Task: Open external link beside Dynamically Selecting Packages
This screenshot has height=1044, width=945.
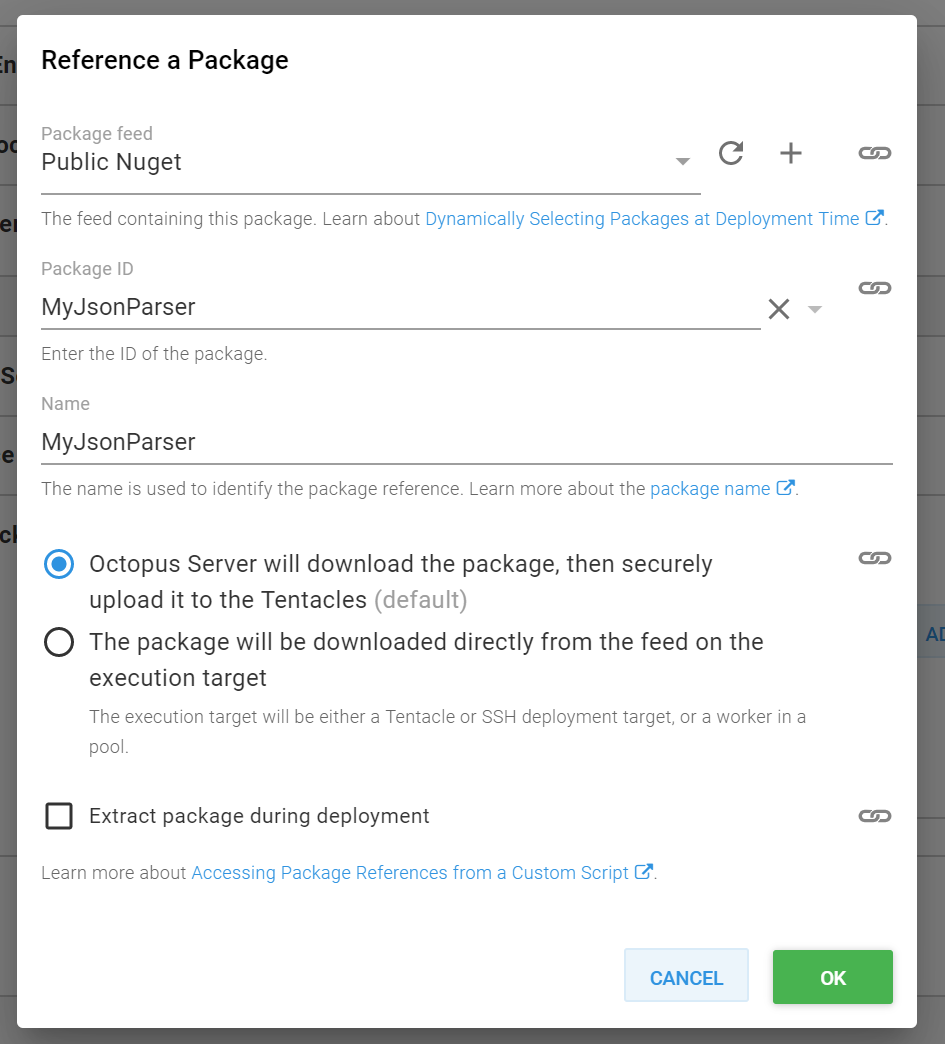Action: pyautogui.click(x=878, y=218)
